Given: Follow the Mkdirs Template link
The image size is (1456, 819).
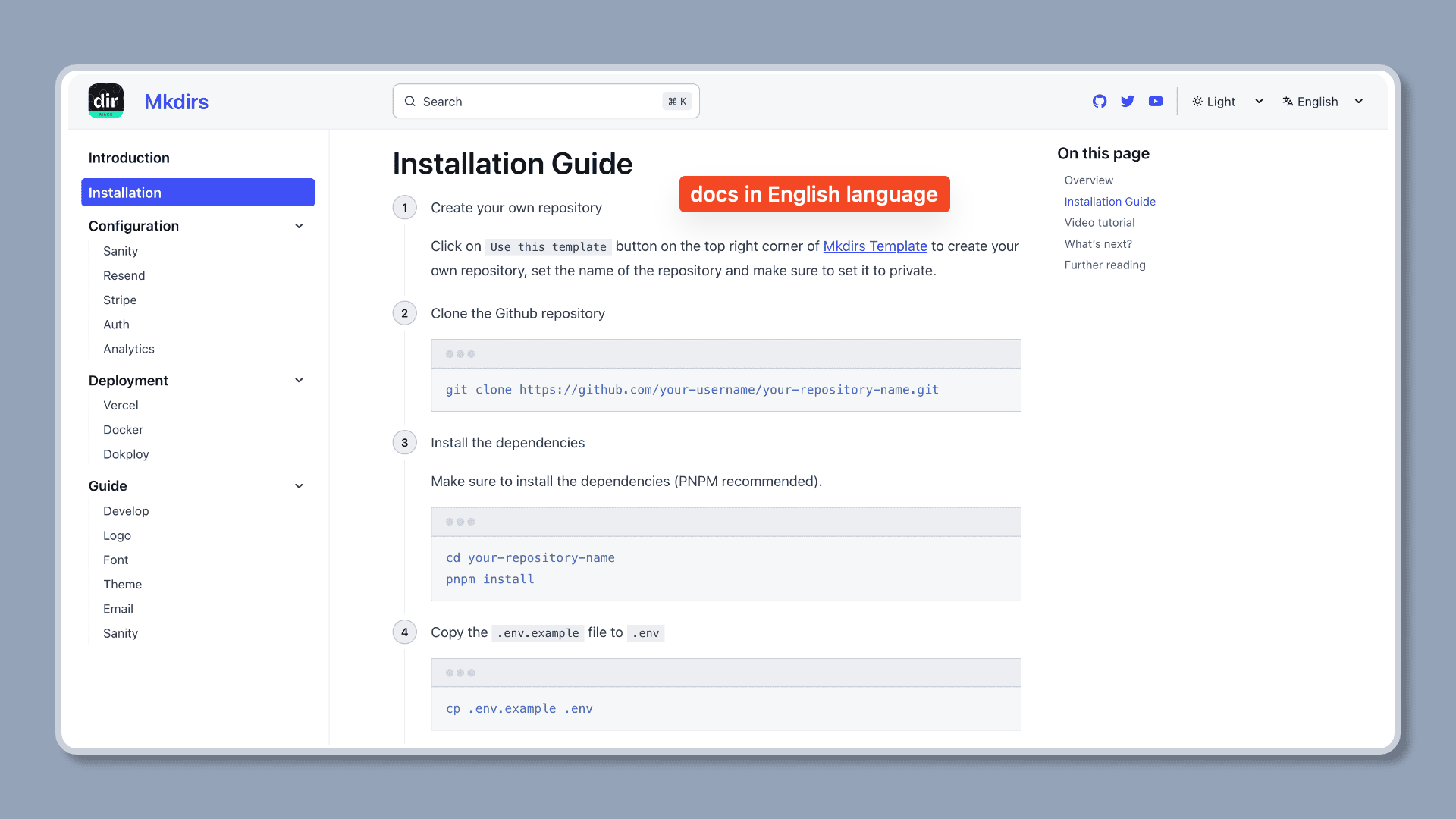Looking at the screenshot, I should [x=875, y=246].
